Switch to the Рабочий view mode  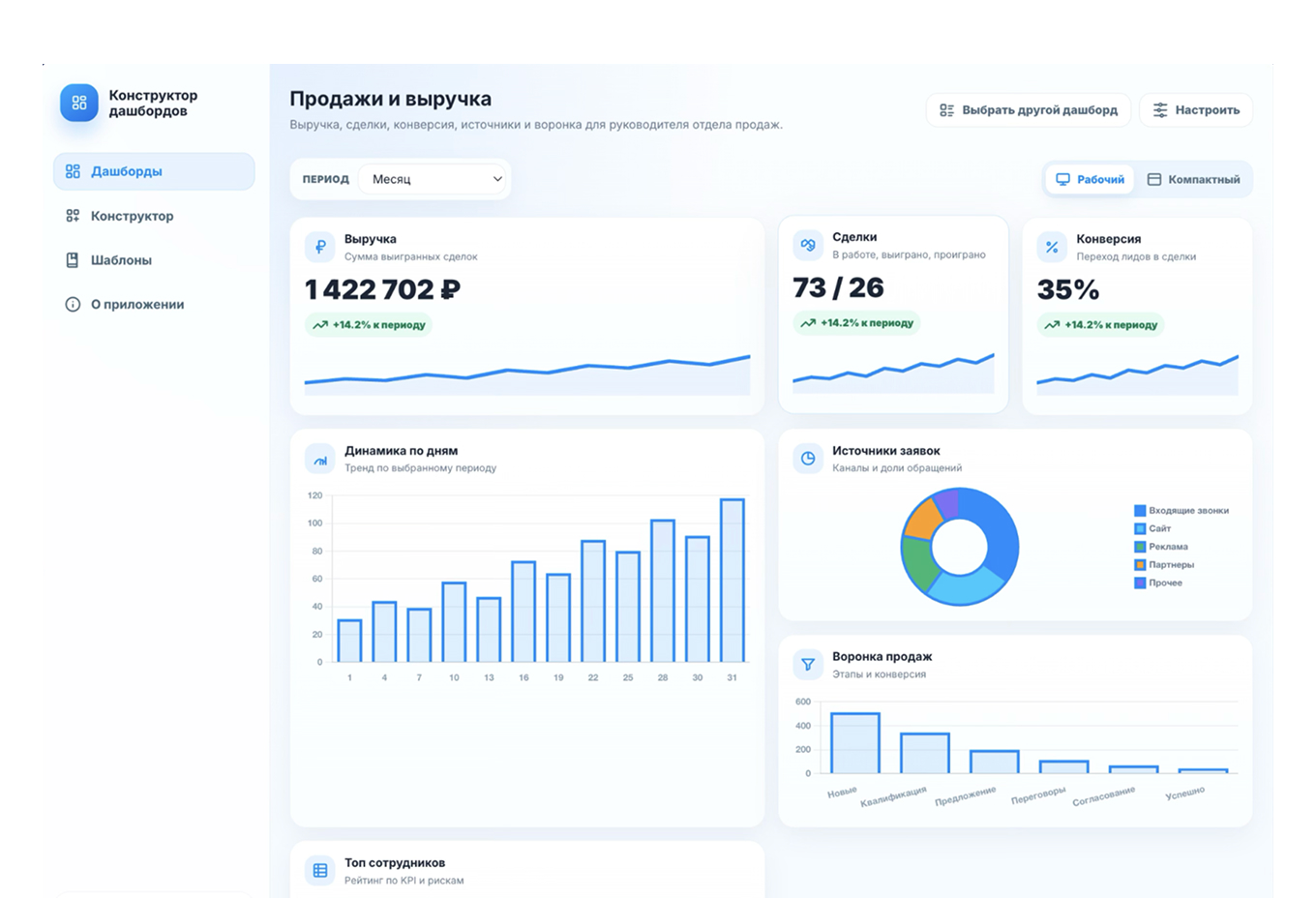pos(1090,179)
